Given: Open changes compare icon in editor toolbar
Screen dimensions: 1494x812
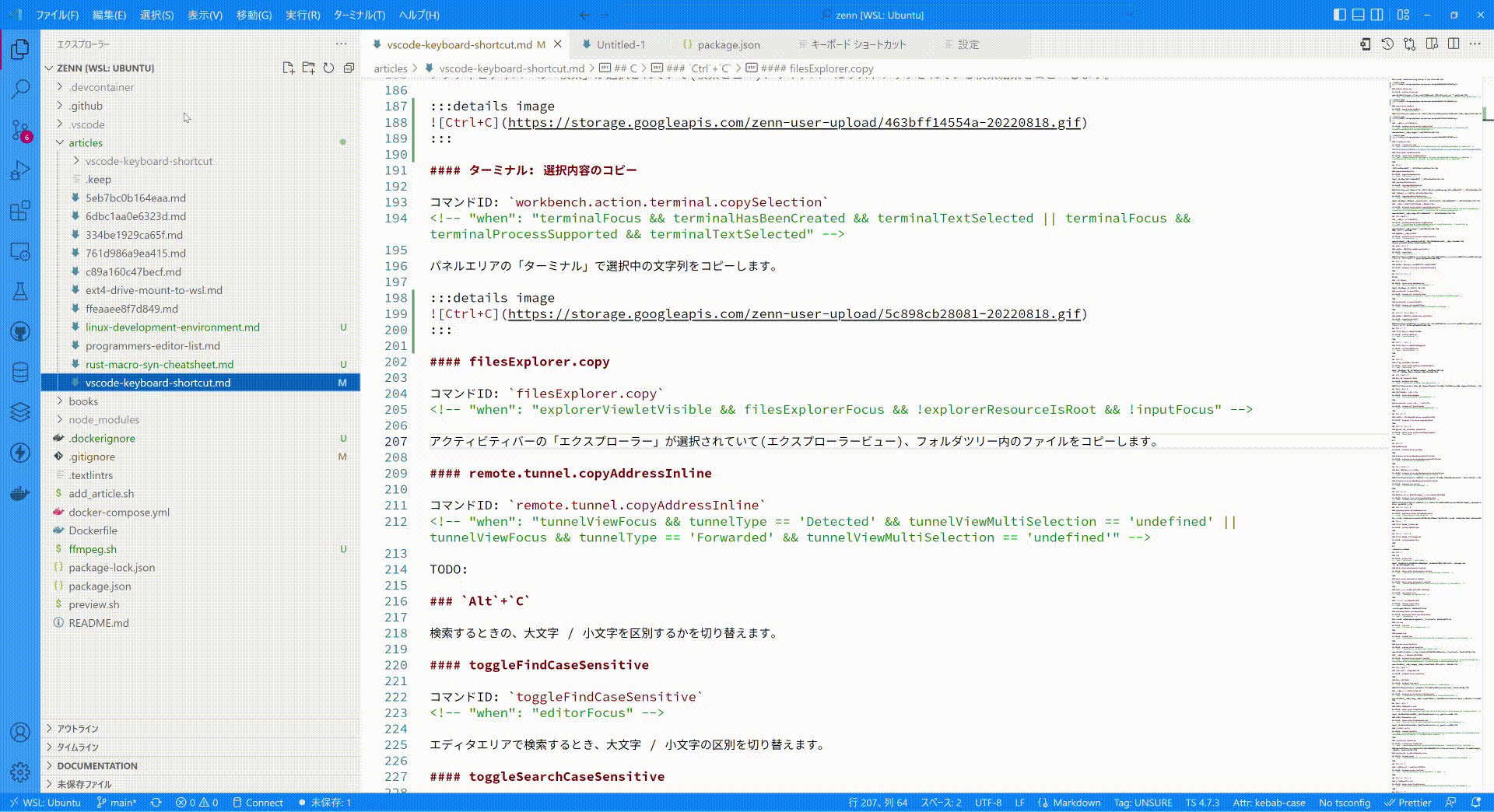Looking at the screenshot, I should click(1409, 44).
